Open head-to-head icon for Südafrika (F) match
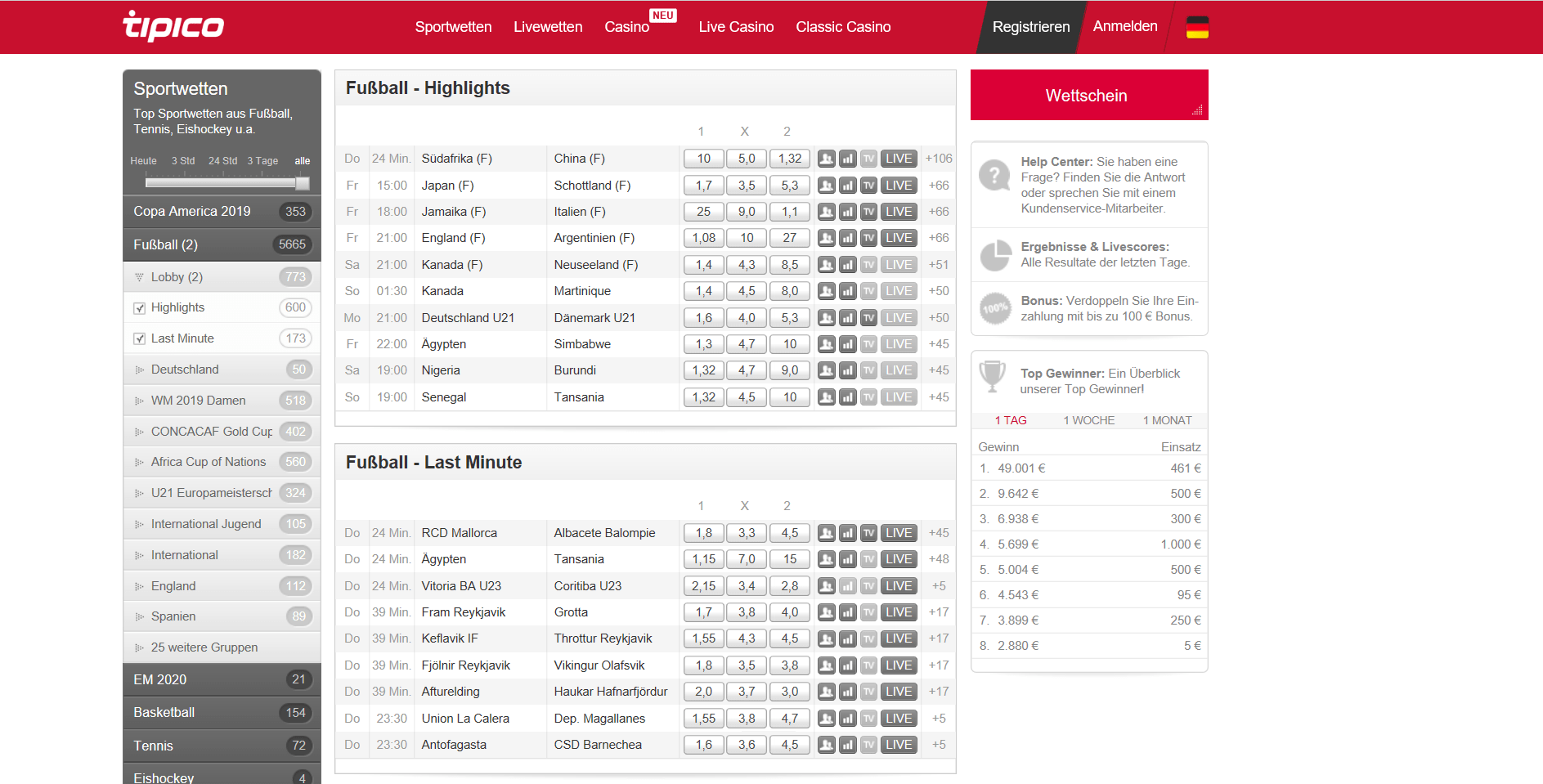This screenshot has height=784, width=1543. click(826, 159)
